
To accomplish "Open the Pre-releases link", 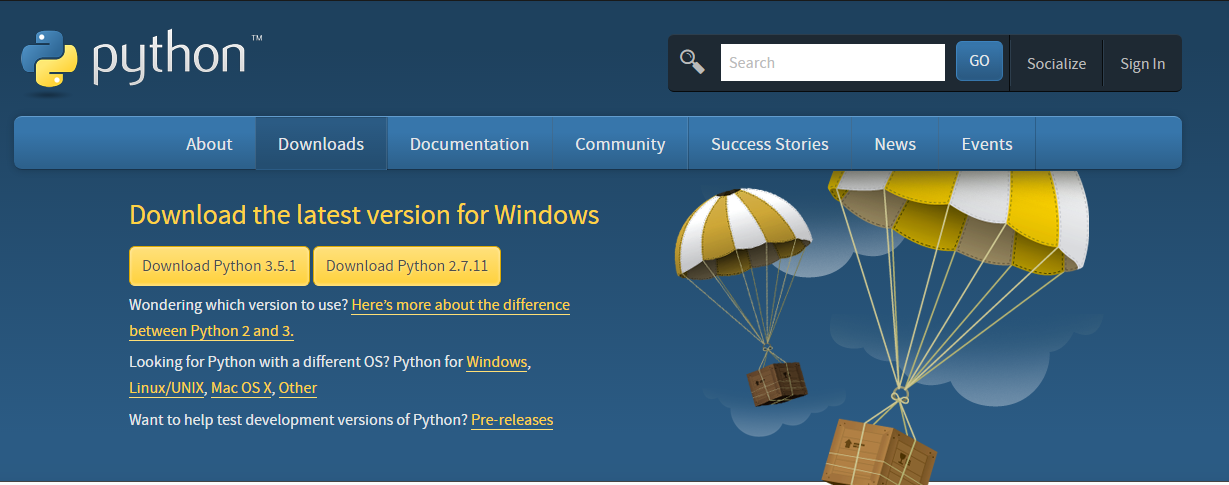I will (512, 420).
